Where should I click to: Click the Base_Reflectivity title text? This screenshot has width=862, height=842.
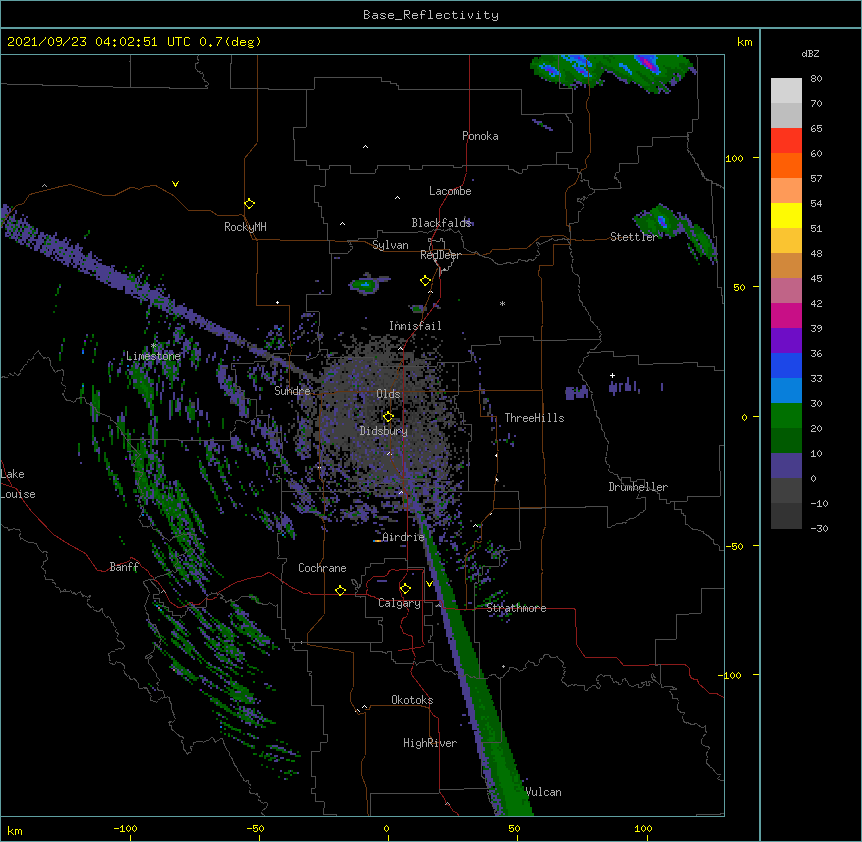click(x=430, y=15)
